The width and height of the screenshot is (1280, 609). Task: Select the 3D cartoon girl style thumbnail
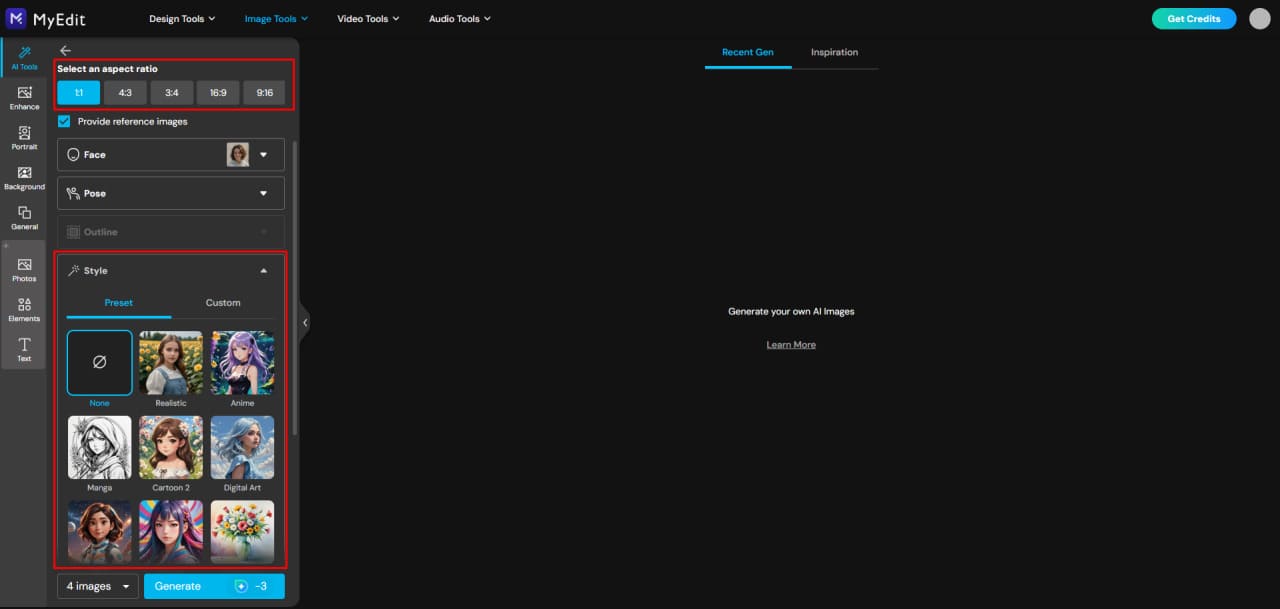tap(99, 531)
